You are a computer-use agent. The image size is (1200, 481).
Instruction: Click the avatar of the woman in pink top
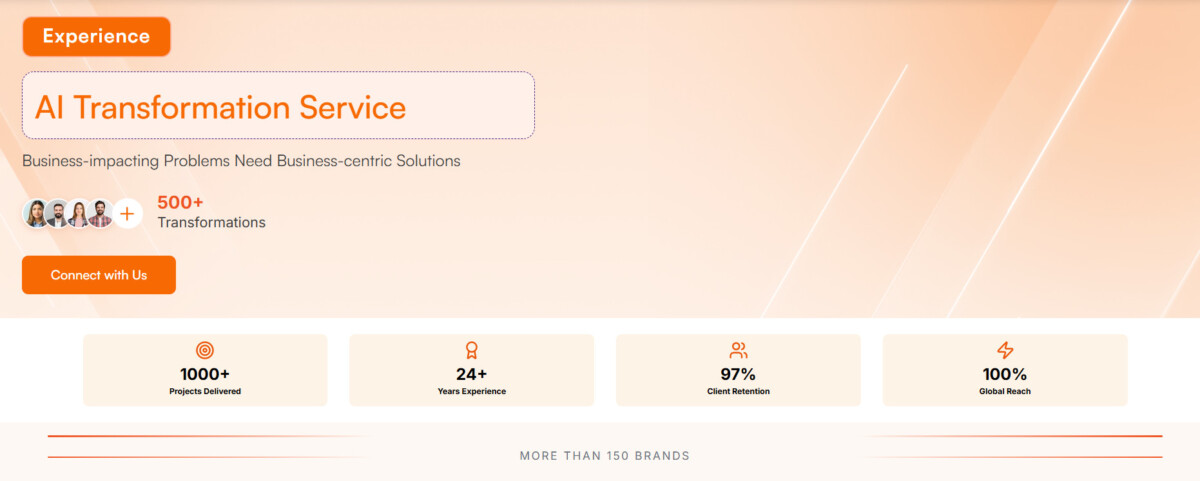pos(78,213)
